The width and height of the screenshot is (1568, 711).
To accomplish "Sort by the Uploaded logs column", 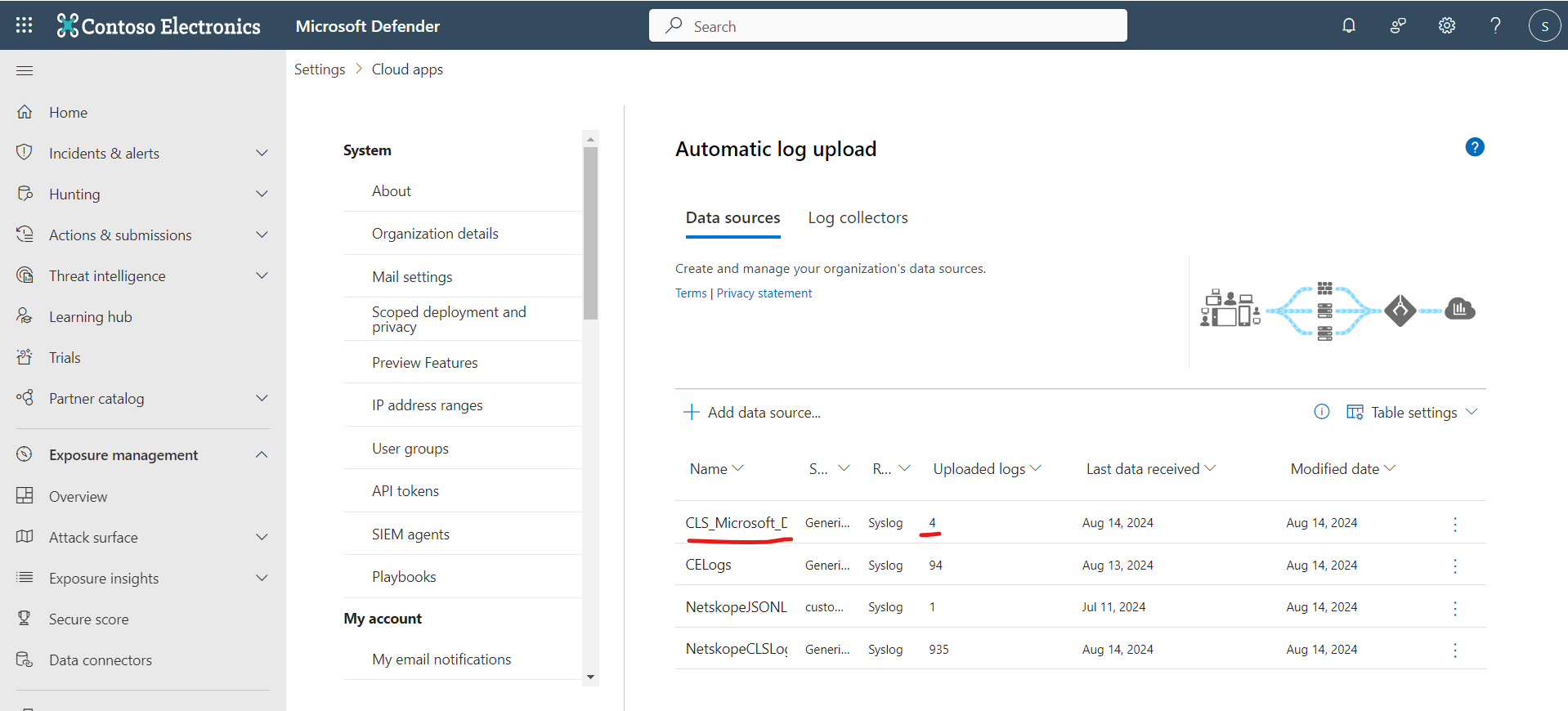I will (x=987, y=468).
